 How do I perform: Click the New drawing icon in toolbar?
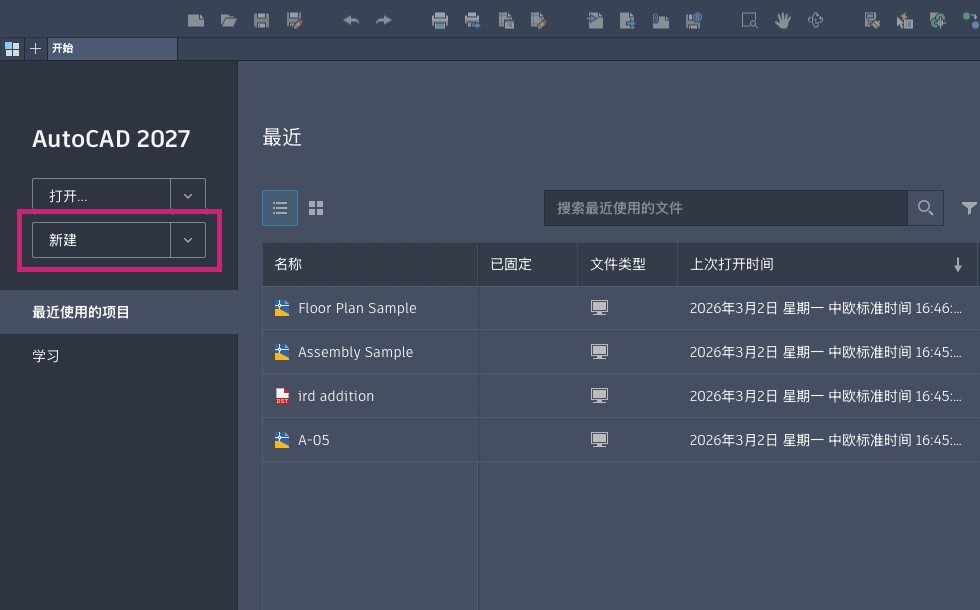196,21
